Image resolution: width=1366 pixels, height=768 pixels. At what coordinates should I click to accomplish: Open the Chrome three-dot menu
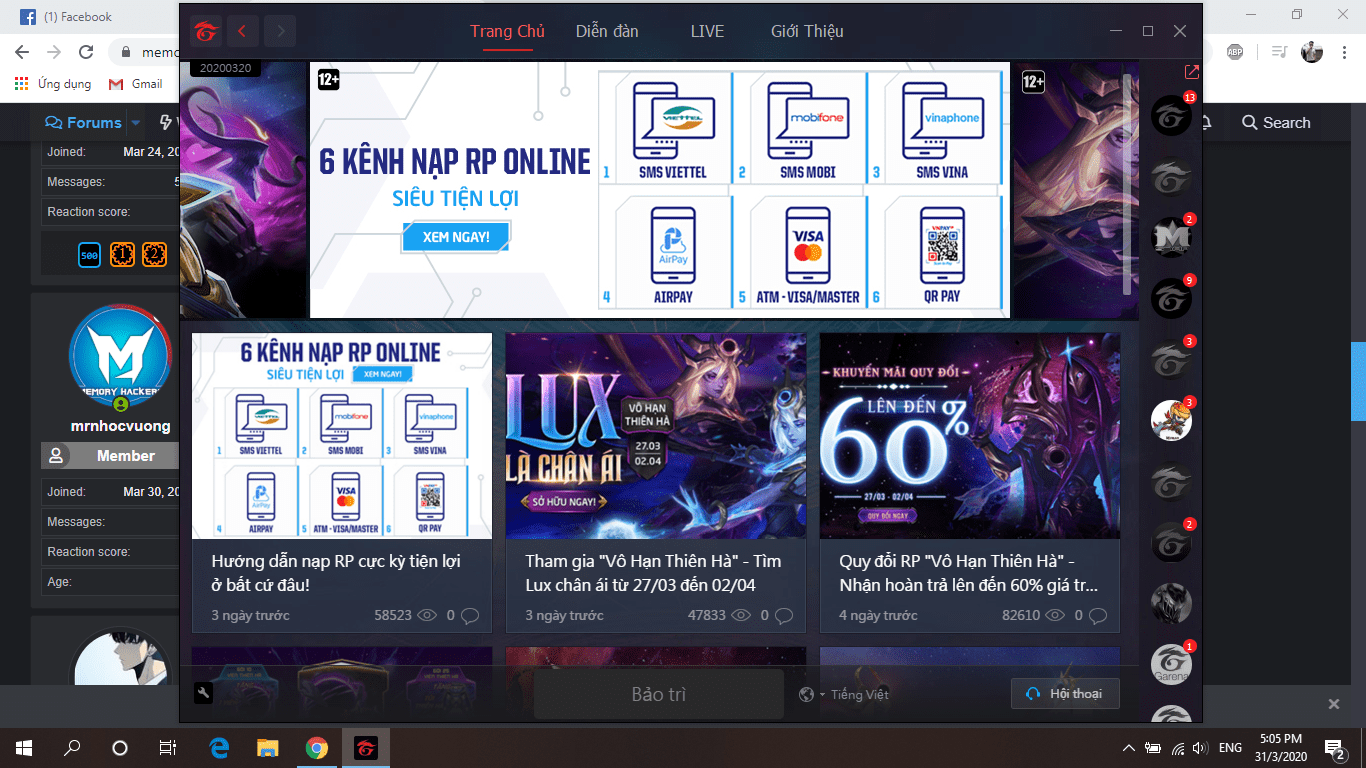point(1343,52)
